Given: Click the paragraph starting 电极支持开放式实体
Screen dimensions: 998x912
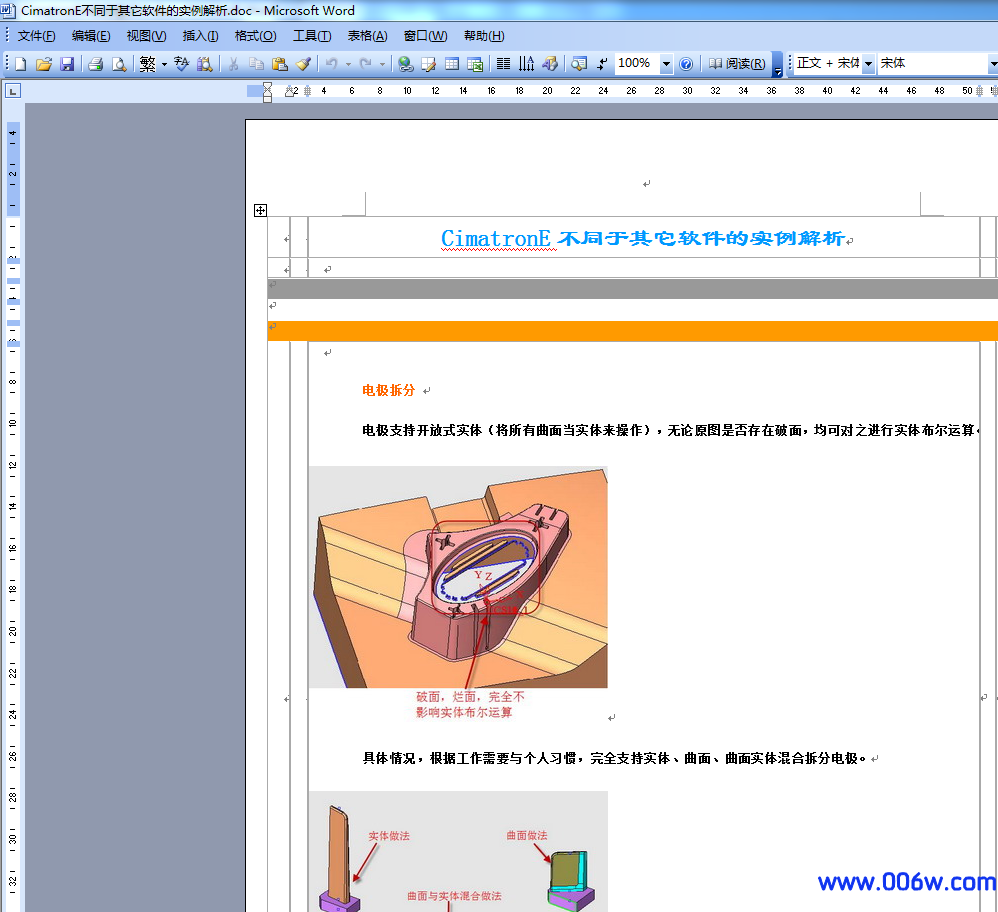Looking at the screenshot, I should click(668, 431).
